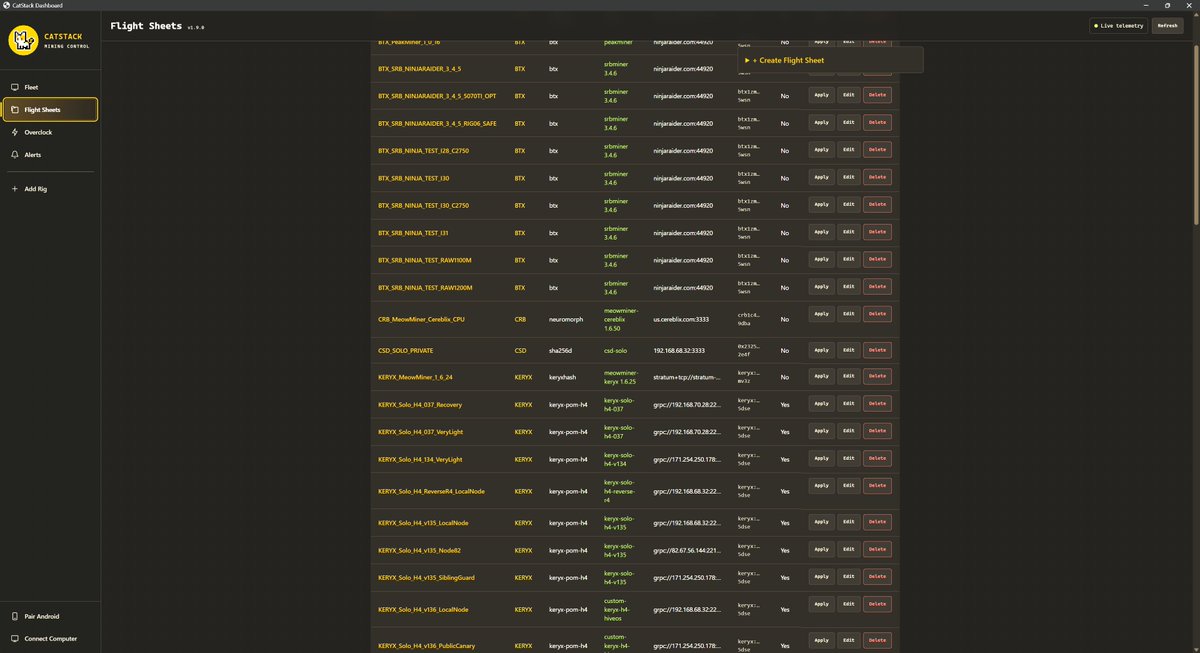The height and width of the screenshot is (653, 1200).
Task: Edit the KERYX_Solo_H4_v135_LocalNode sheet
Action: pyautogui.click(x=848, y=522)
